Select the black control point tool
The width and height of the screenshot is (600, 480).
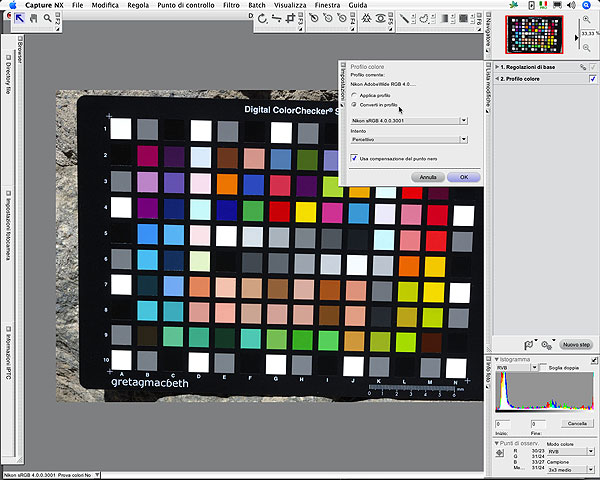coord(314,18)
